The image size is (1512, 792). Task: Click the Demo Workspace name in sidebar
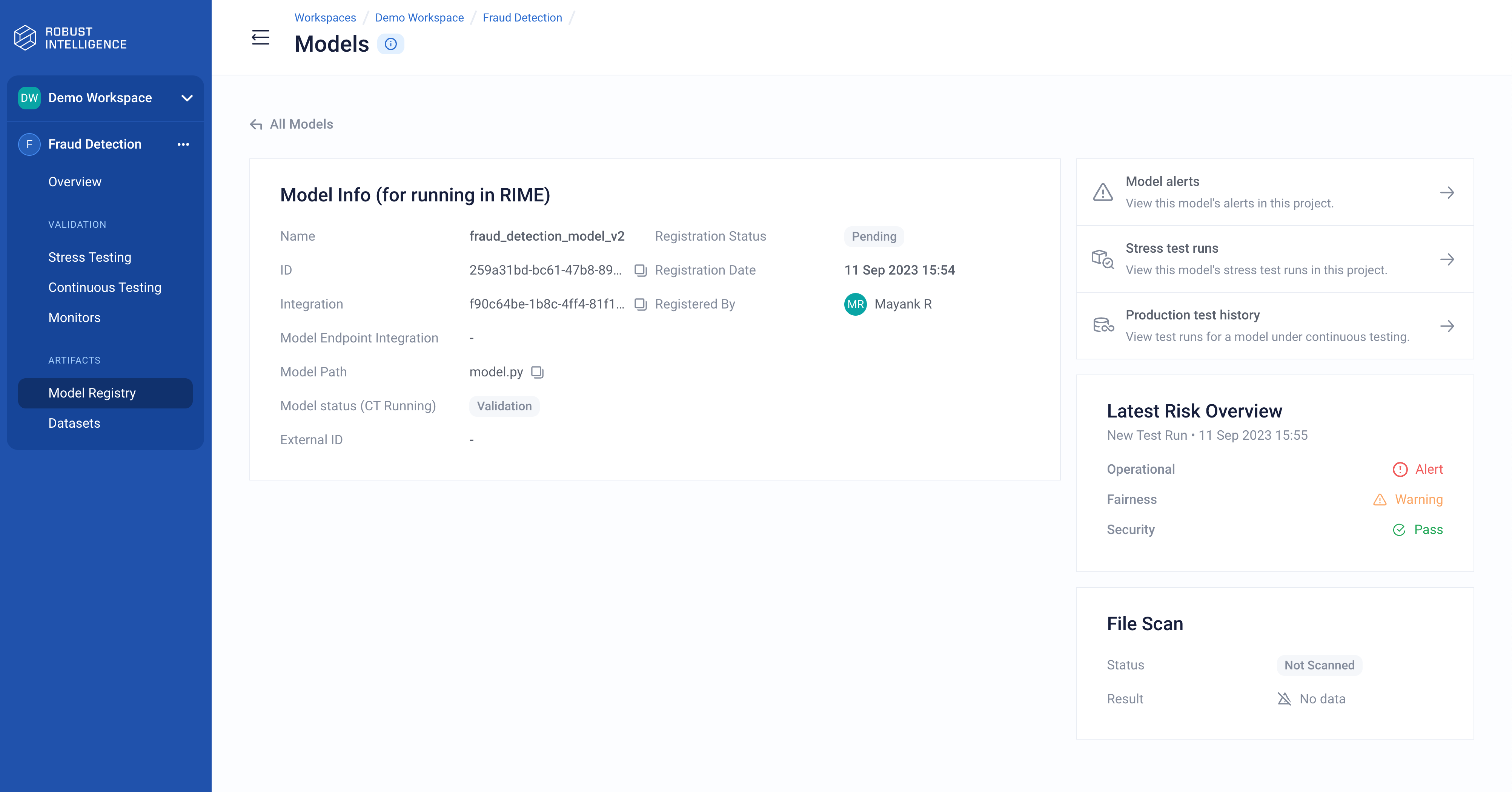[x=100, y=98]
